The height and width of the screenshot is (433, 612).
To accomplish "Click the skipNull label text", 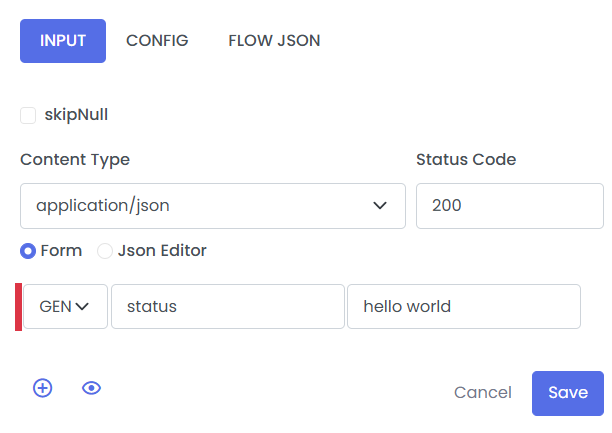I will [x=76, y=115].
